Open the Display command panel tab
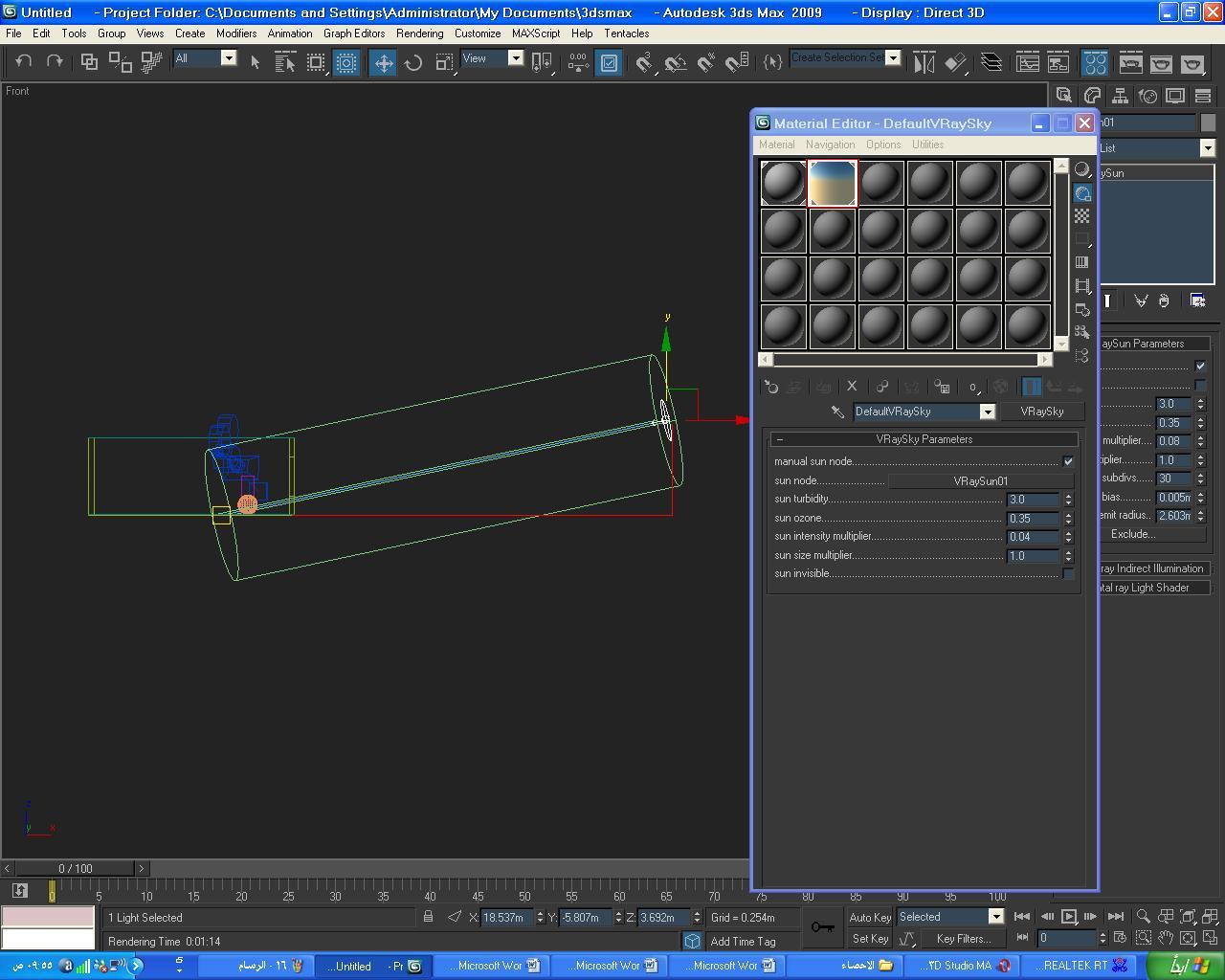 1175,95
